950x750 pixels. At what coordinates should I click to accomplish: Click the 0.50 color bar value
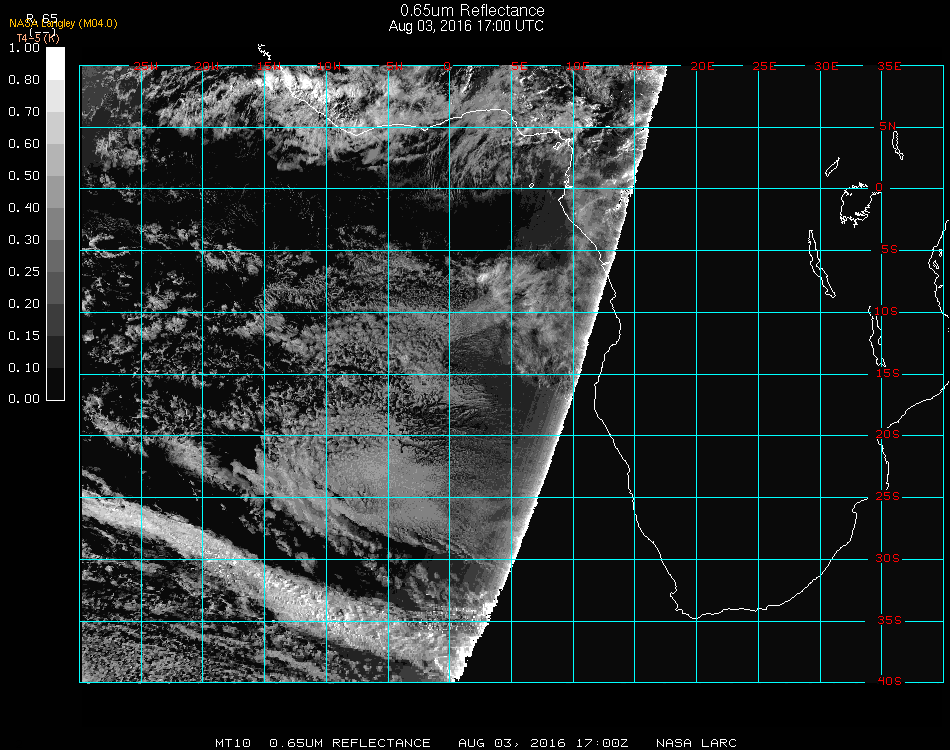(x=24, y=176)
